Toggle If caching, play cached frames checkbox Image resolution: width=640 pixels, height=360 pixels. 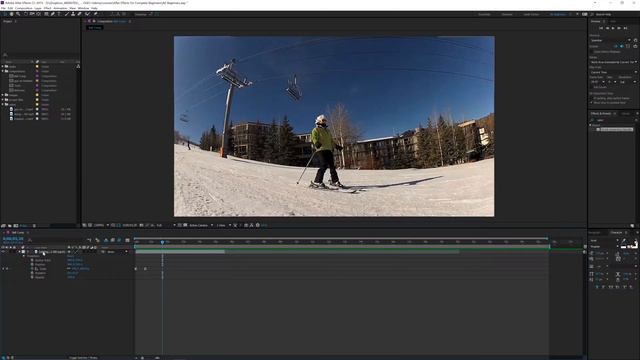591,98
